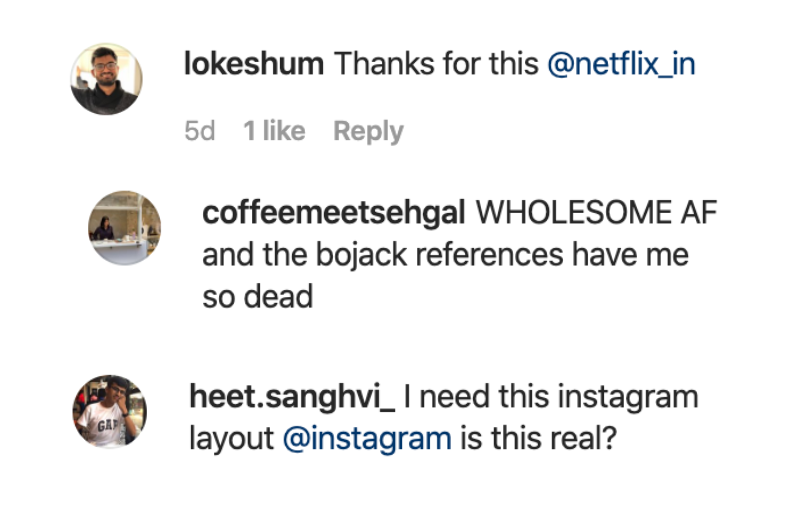The height and width of the screenshot is (510, 802).
Task: Follow the @instagram mention link
Action: [x=367, y=438]
